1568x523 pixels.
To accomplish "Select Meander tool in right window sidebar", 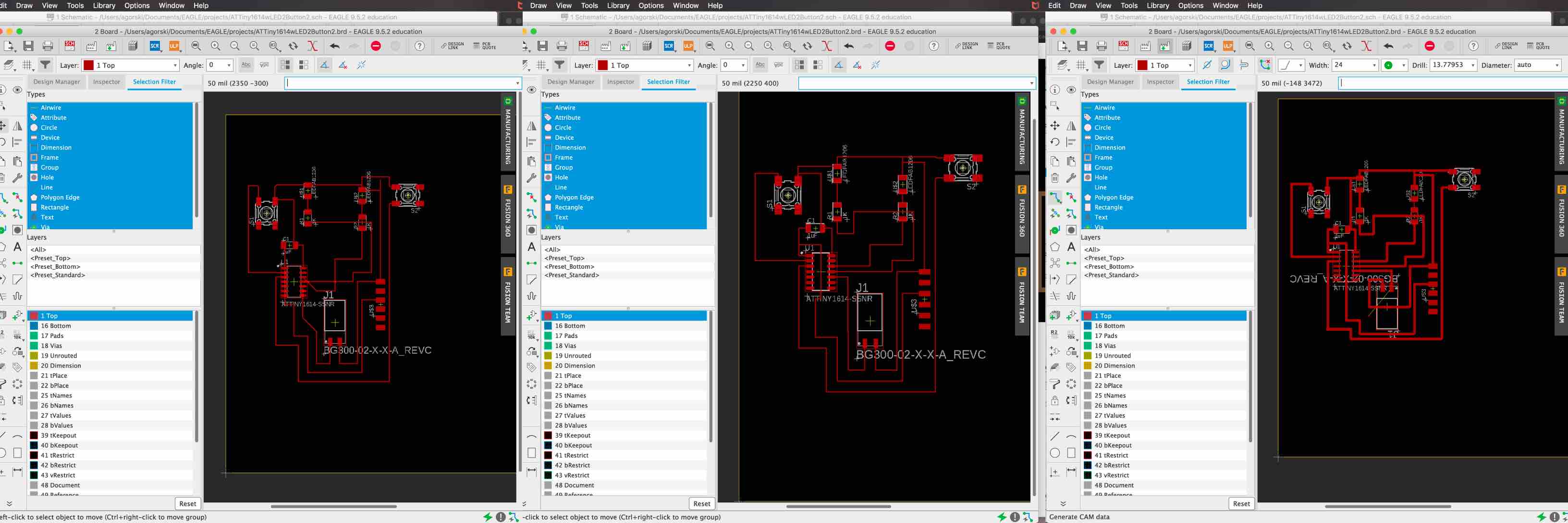I will 1071,296.
